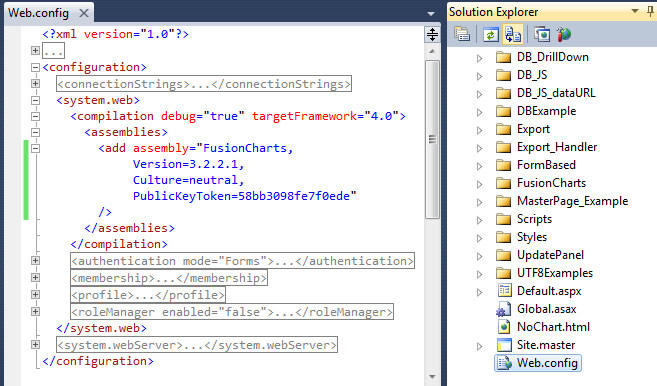Click the Properties icon in Solution Explorer toolbar
This screenshot has height=386, width=657.
pyautogui.click(x=462, y=34)
